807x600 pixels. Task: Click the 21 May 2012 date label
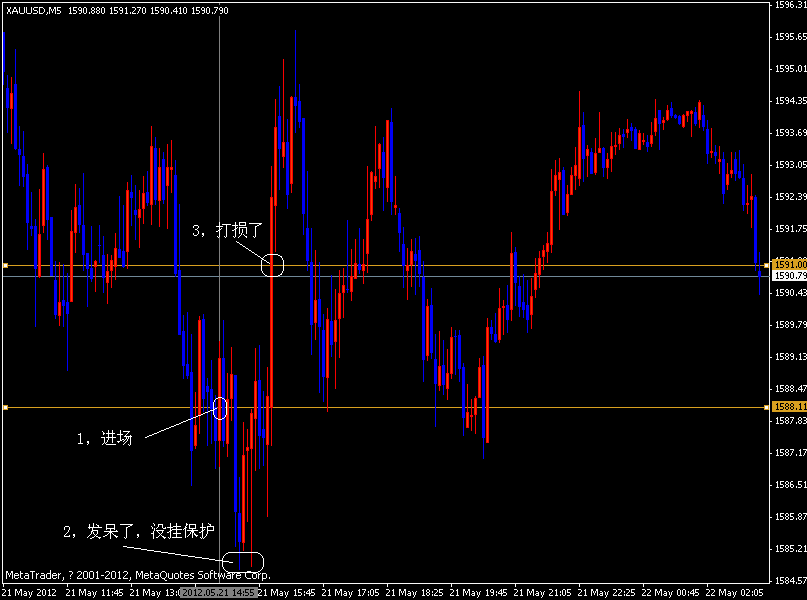(29, 592)
